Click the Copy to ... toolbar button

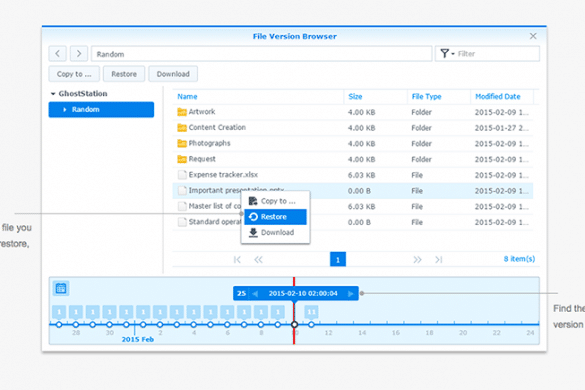[74, 74]
